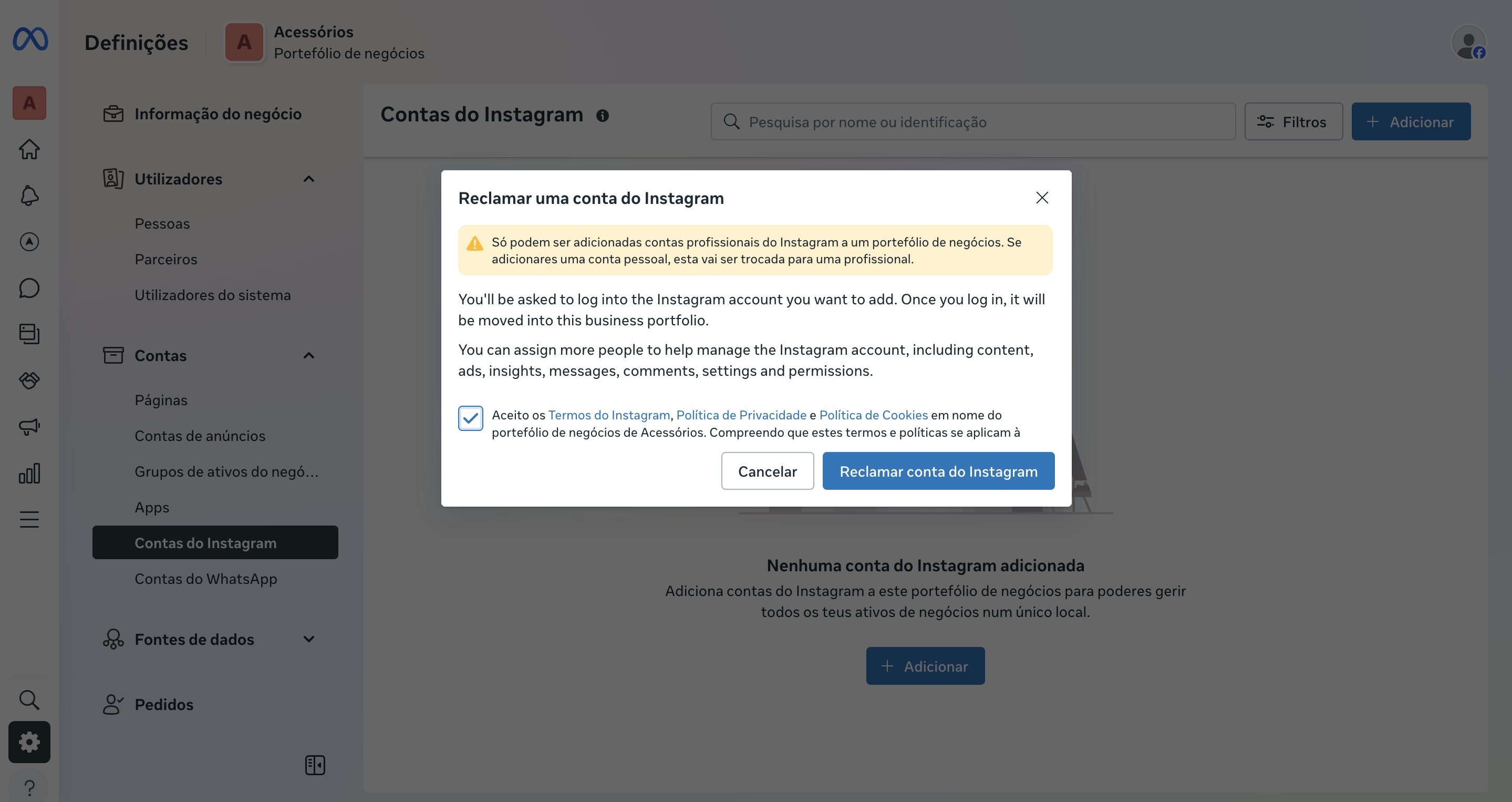The height and width of the screenshot is (802, 1512).
Task: Open Contas do WhatsApp menu item
Action: [x=205, y=579]
